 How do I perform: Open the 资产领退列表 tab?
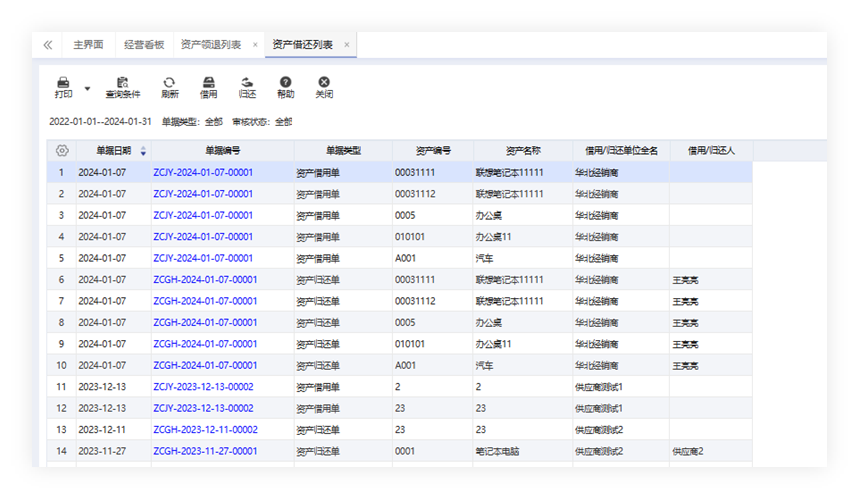pos(210,45)
